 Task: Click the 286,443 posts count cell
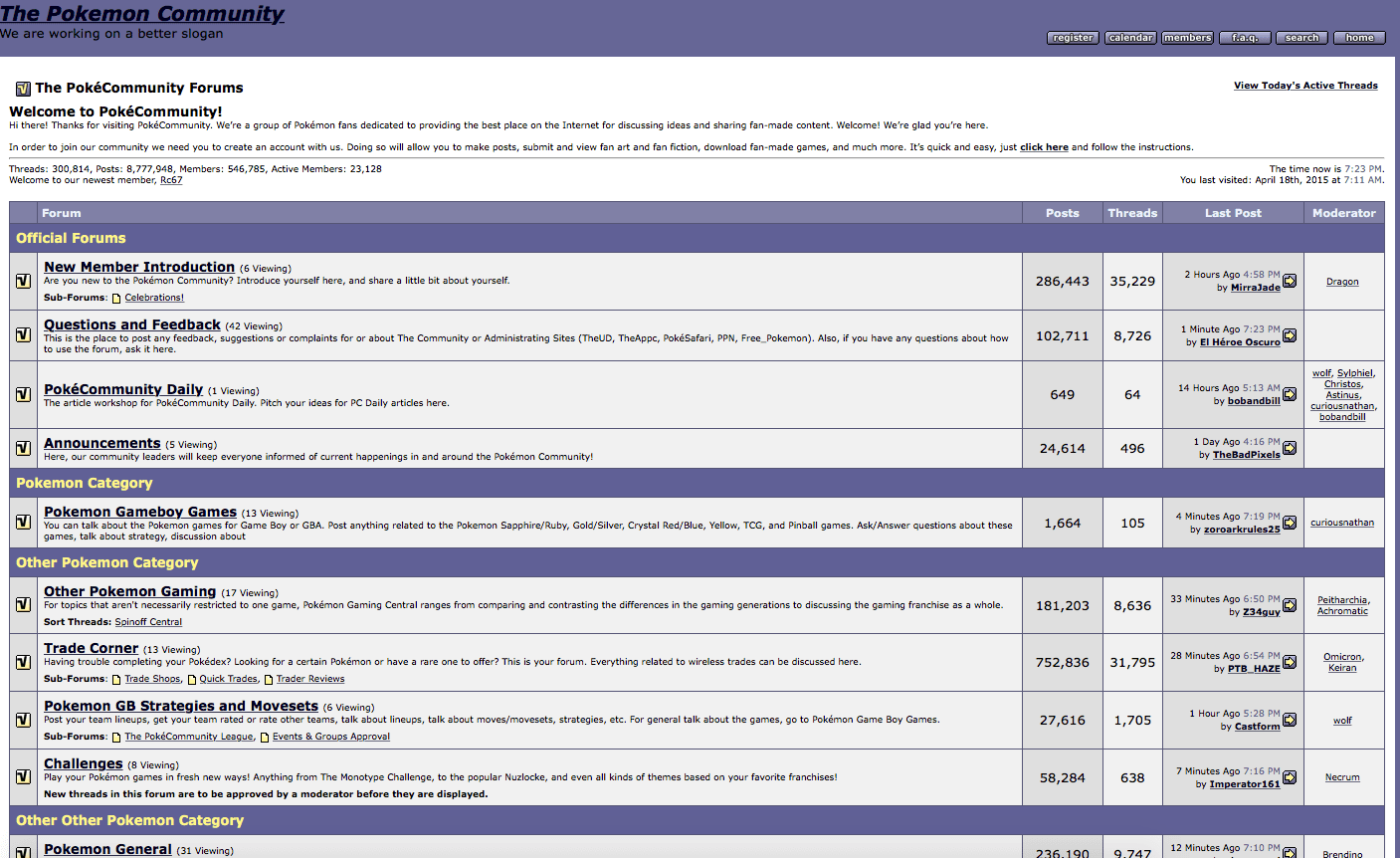pos(1063,282)
